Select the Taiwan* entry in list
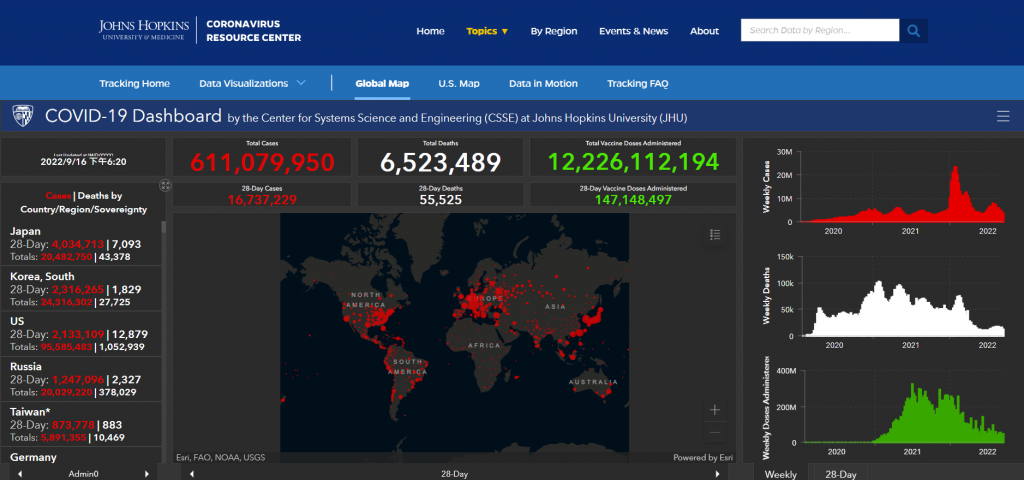The image size is (1024, 480). coord(81,424)
